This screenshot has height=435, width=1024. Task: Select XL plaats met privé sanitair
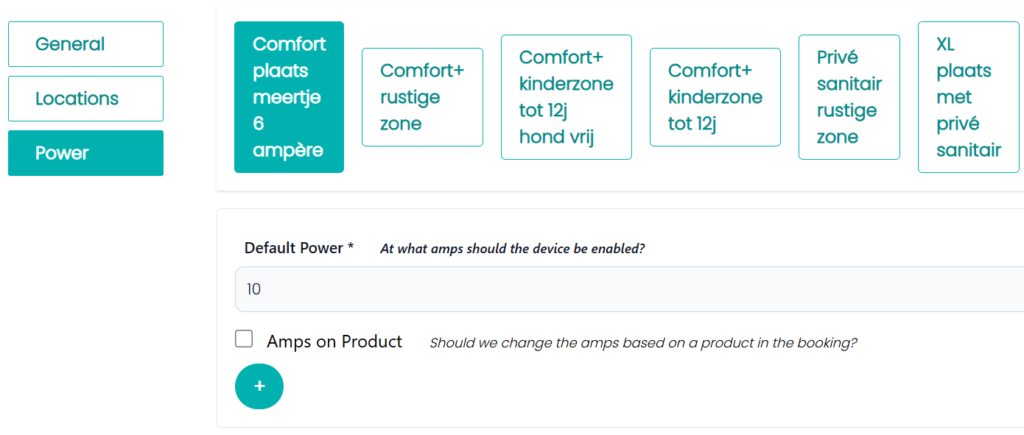968,97
